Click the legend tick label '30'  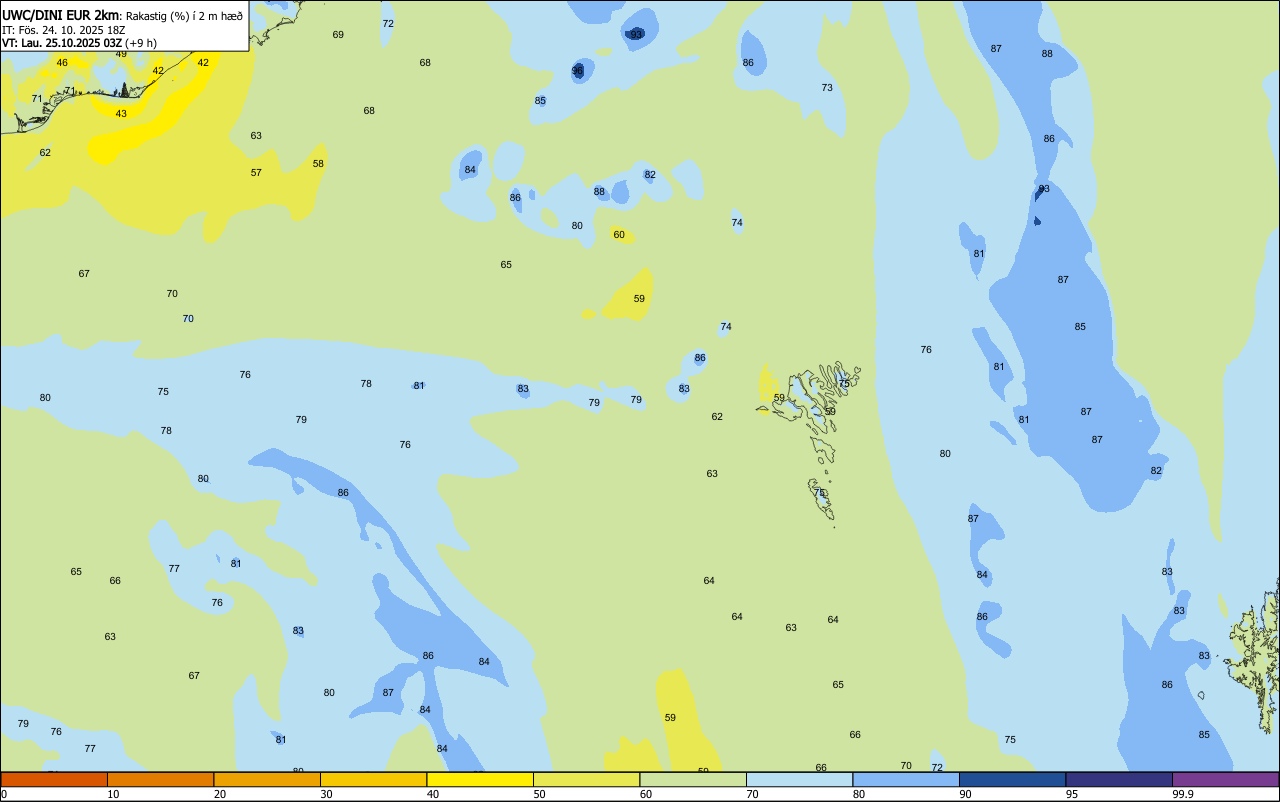pos(327,794)
